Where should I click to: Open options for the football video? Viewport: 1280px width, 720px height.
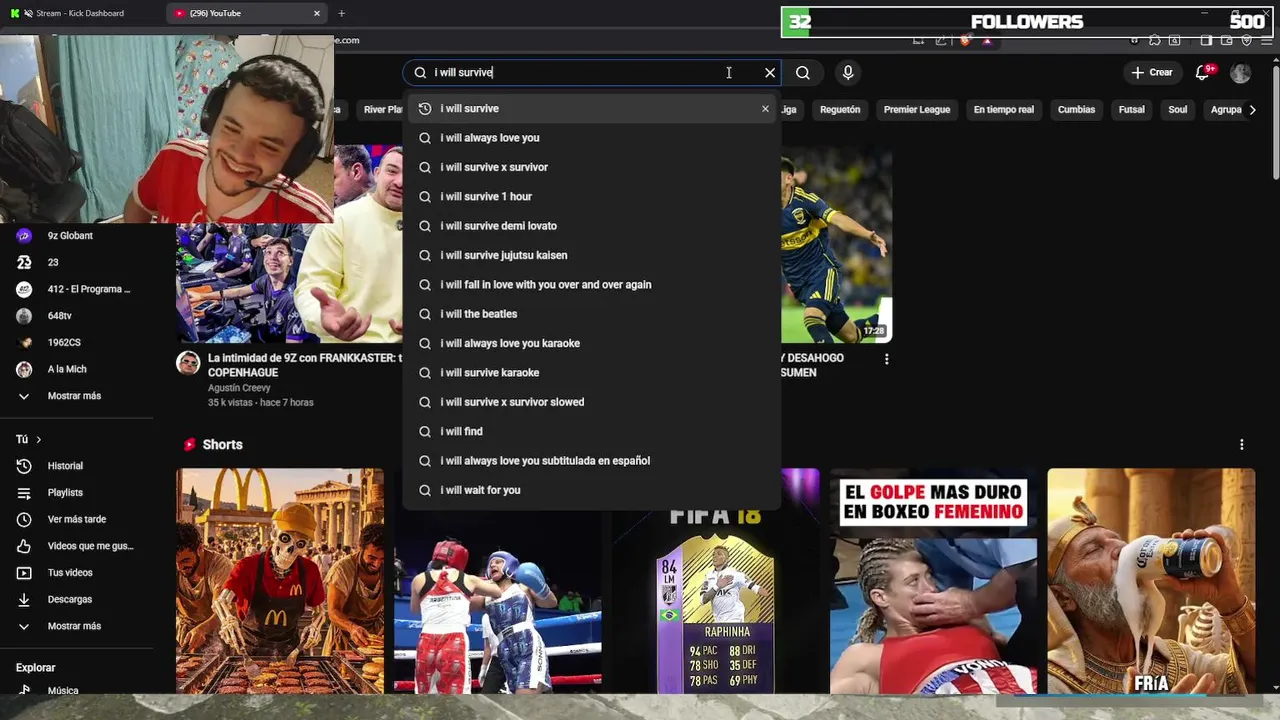[886, 358]
